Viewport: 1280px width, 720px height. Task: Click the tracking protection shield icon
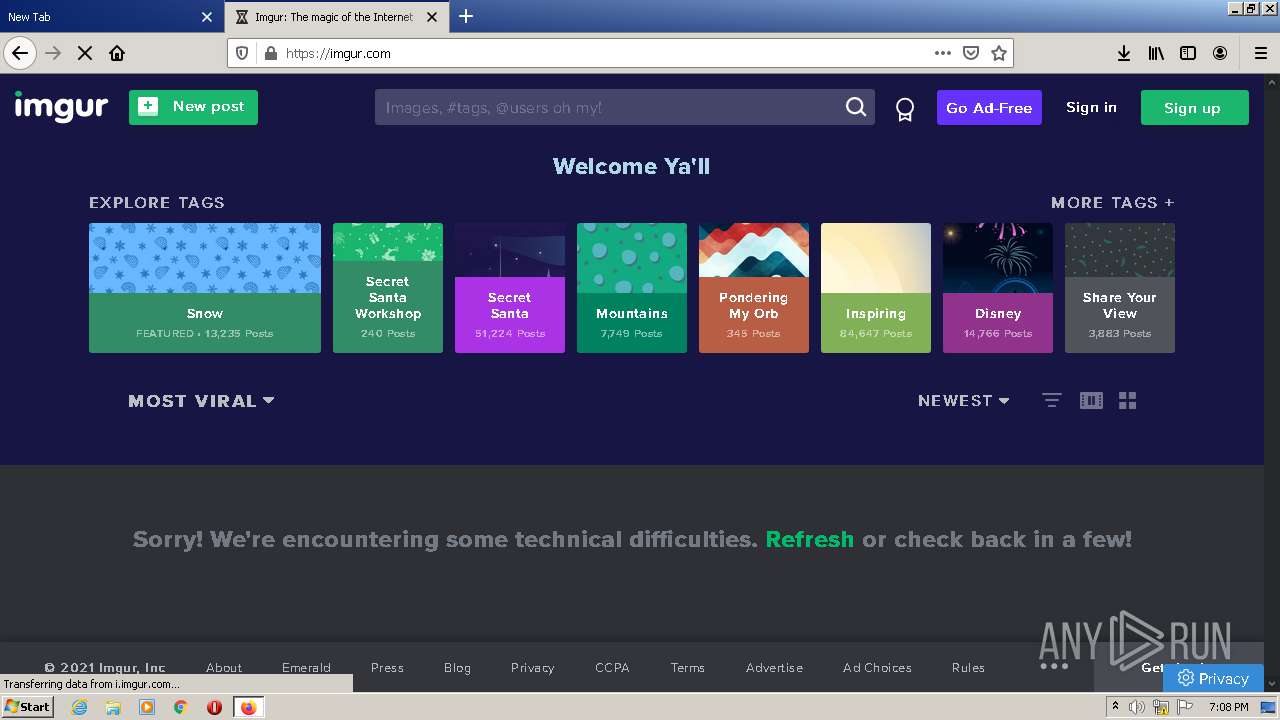coord(242,53)
